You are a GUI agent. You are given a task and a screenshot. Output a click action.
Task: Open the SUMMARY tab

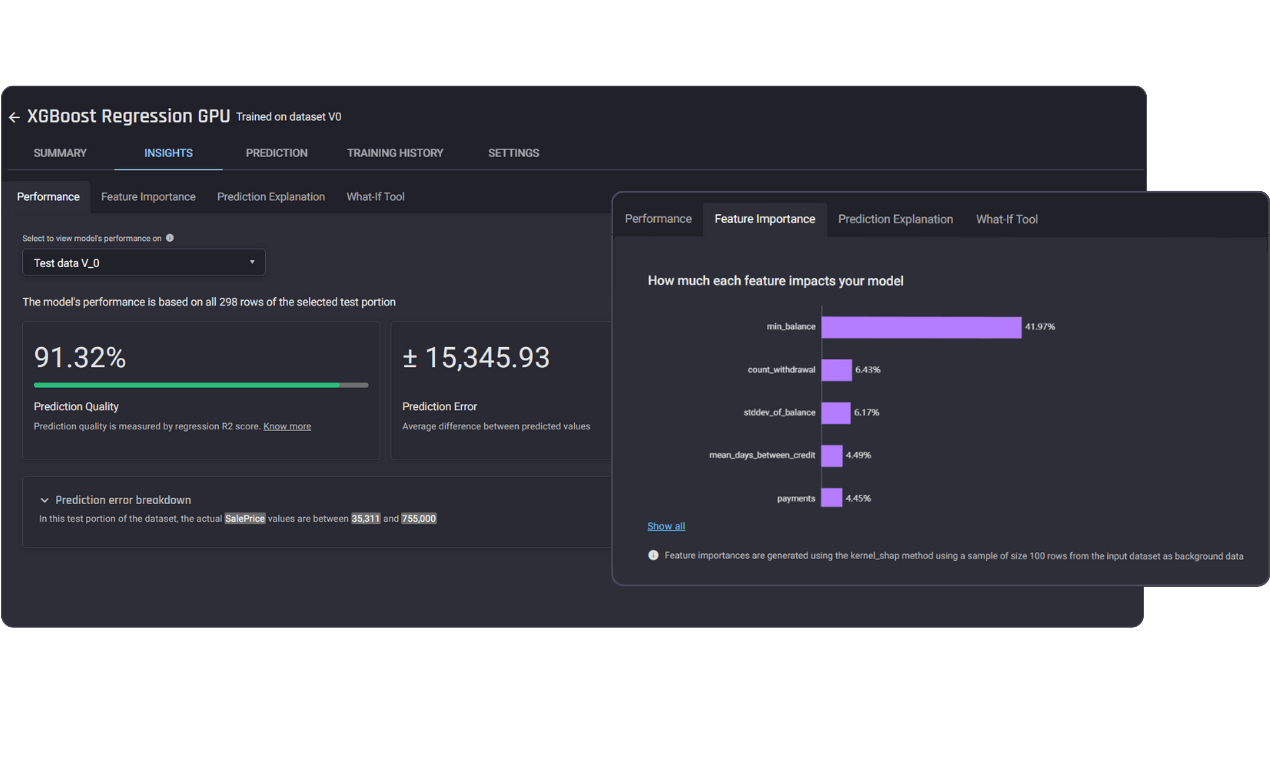click(60, 153)
